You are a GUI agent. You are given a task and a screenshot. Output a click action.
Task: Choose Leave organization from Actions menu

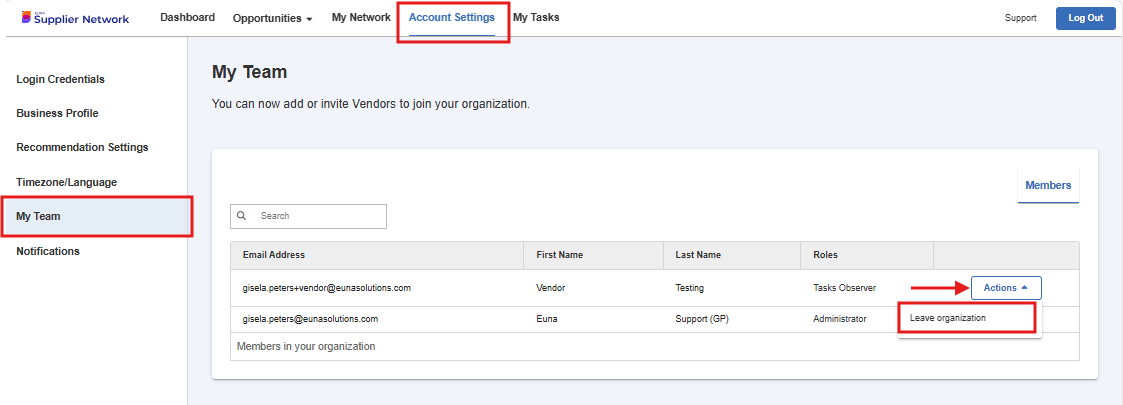948,318
